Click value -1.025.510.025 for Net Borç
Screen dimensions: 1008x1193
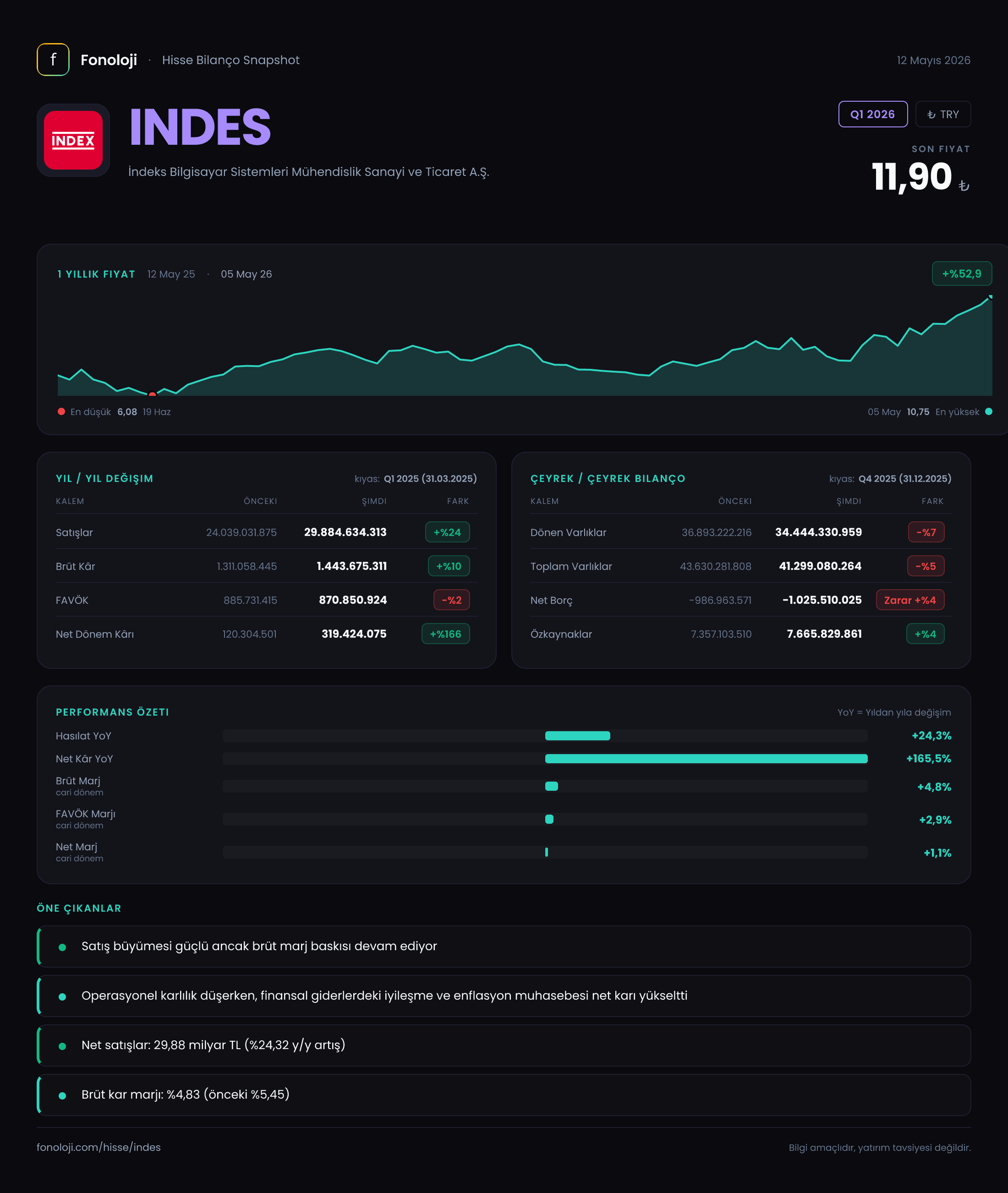pyautogui.click(x=822, y=600)
